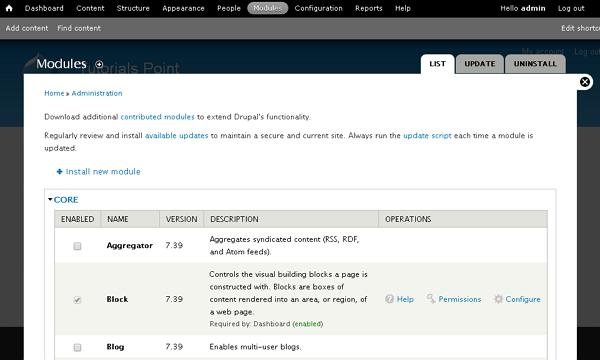Open the update script link

pos(427,135)
